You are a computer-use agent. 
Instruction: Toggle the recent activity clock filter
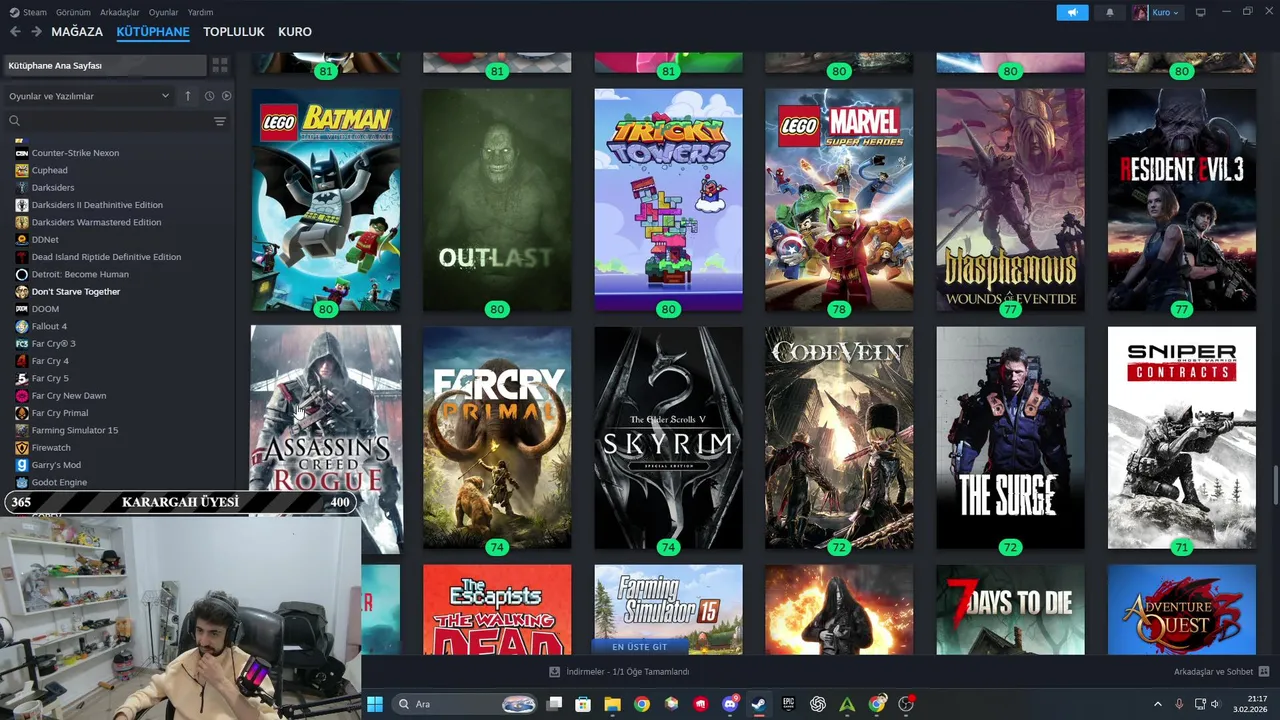pos(209,96)
